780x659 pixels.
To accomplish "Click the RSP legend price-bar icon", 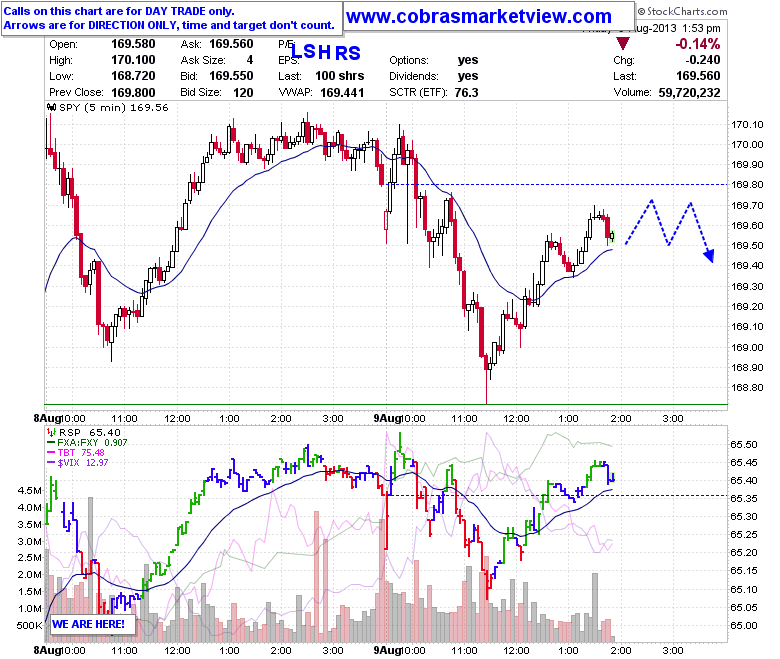I will [52, 432].
